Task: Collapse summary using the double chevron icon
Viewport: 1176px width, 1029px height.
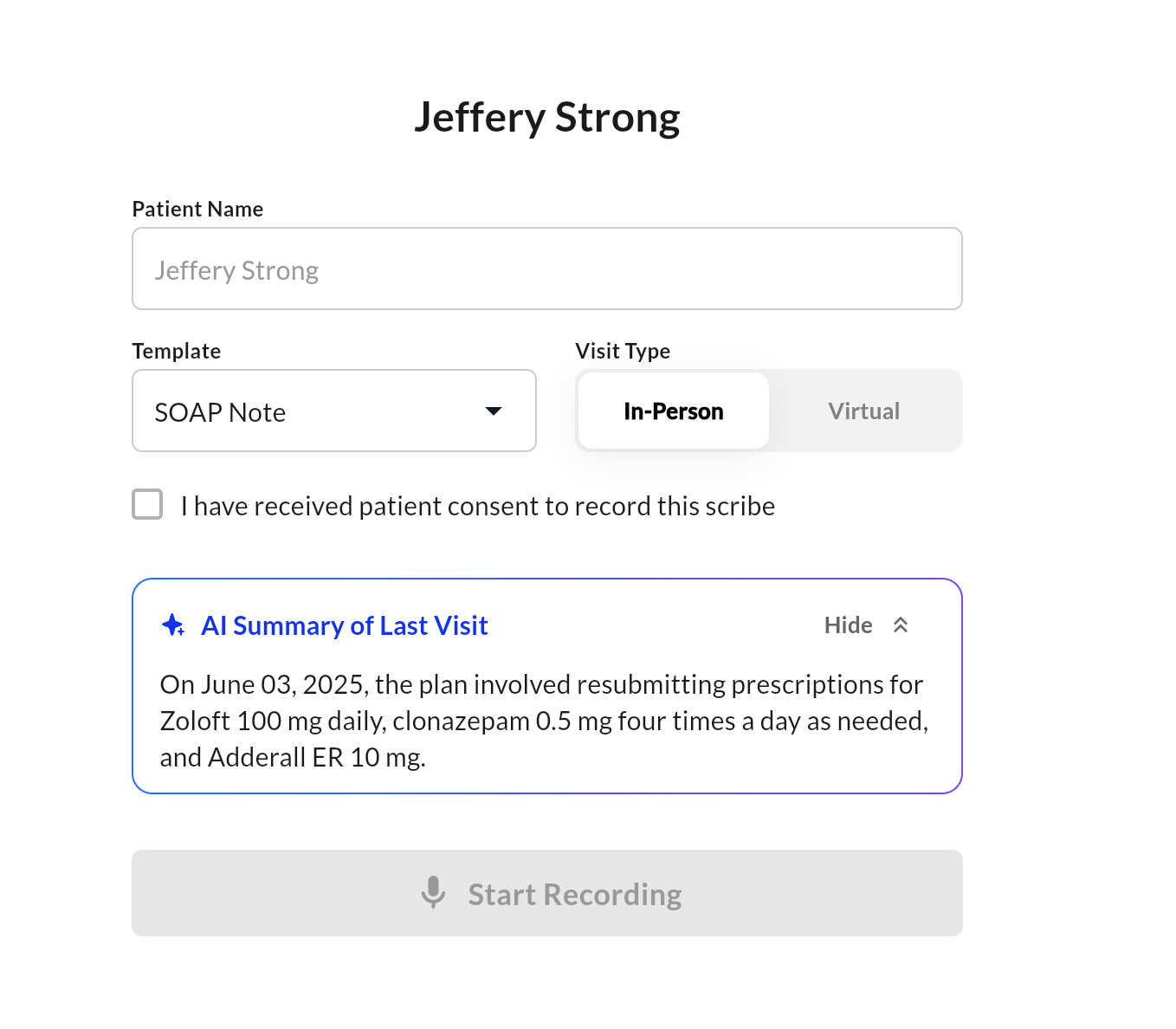Action: click(901, 625)
